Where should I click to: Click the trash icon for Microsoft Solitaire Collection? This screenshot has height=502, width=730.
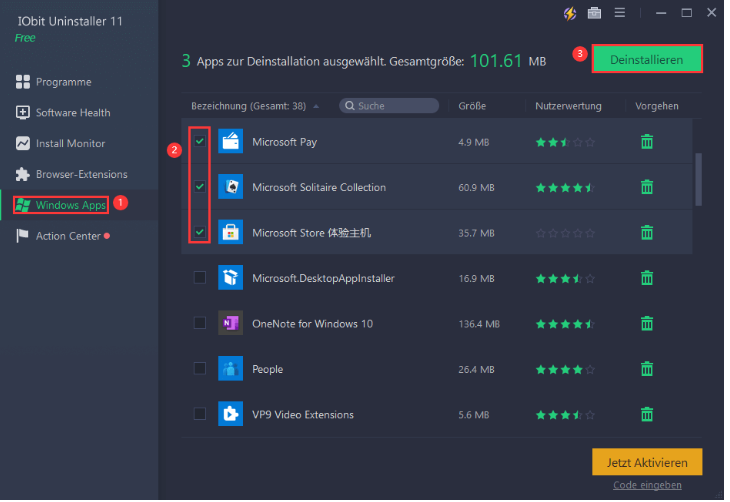click(x=647, y=187)
